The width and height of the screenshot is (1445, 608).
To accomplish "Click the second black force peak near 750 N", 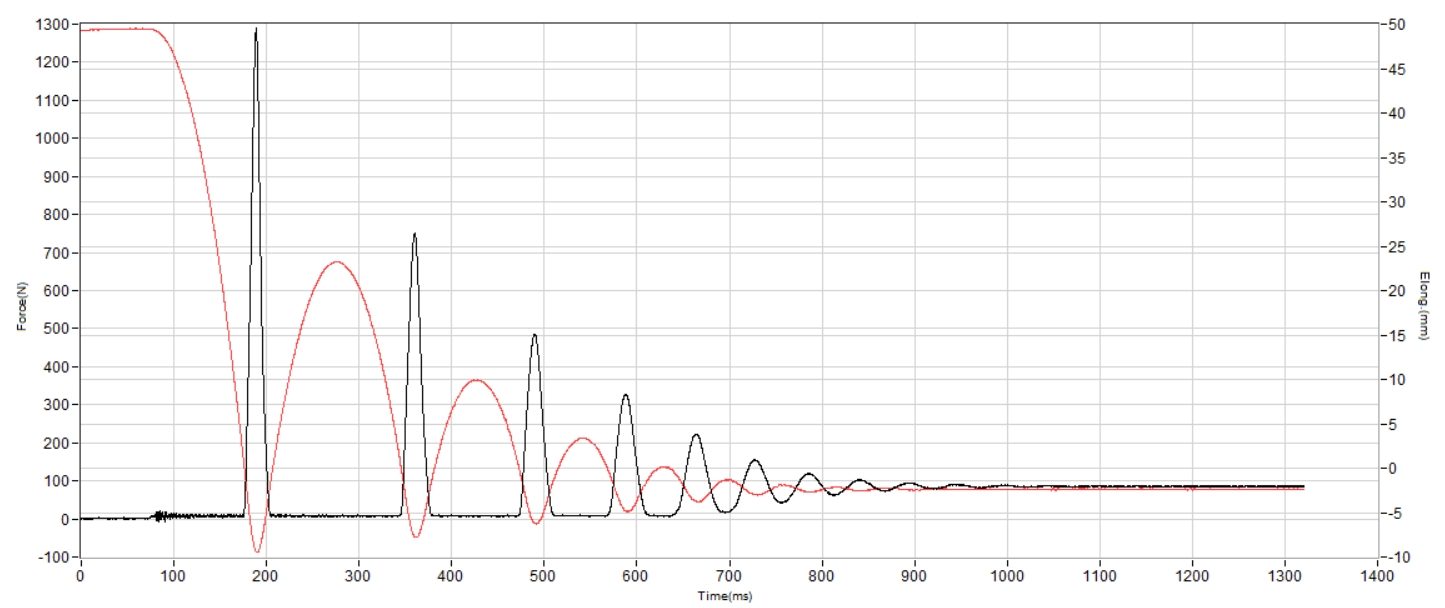I will tap(414, 235).
